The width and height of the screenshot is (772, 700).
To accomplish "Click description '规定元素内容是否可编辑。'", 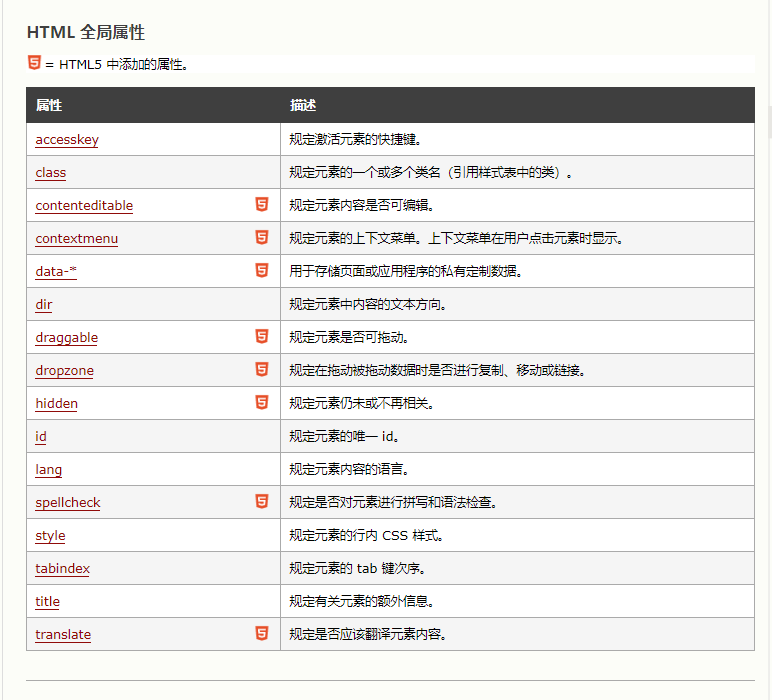I will click(362, 206).
